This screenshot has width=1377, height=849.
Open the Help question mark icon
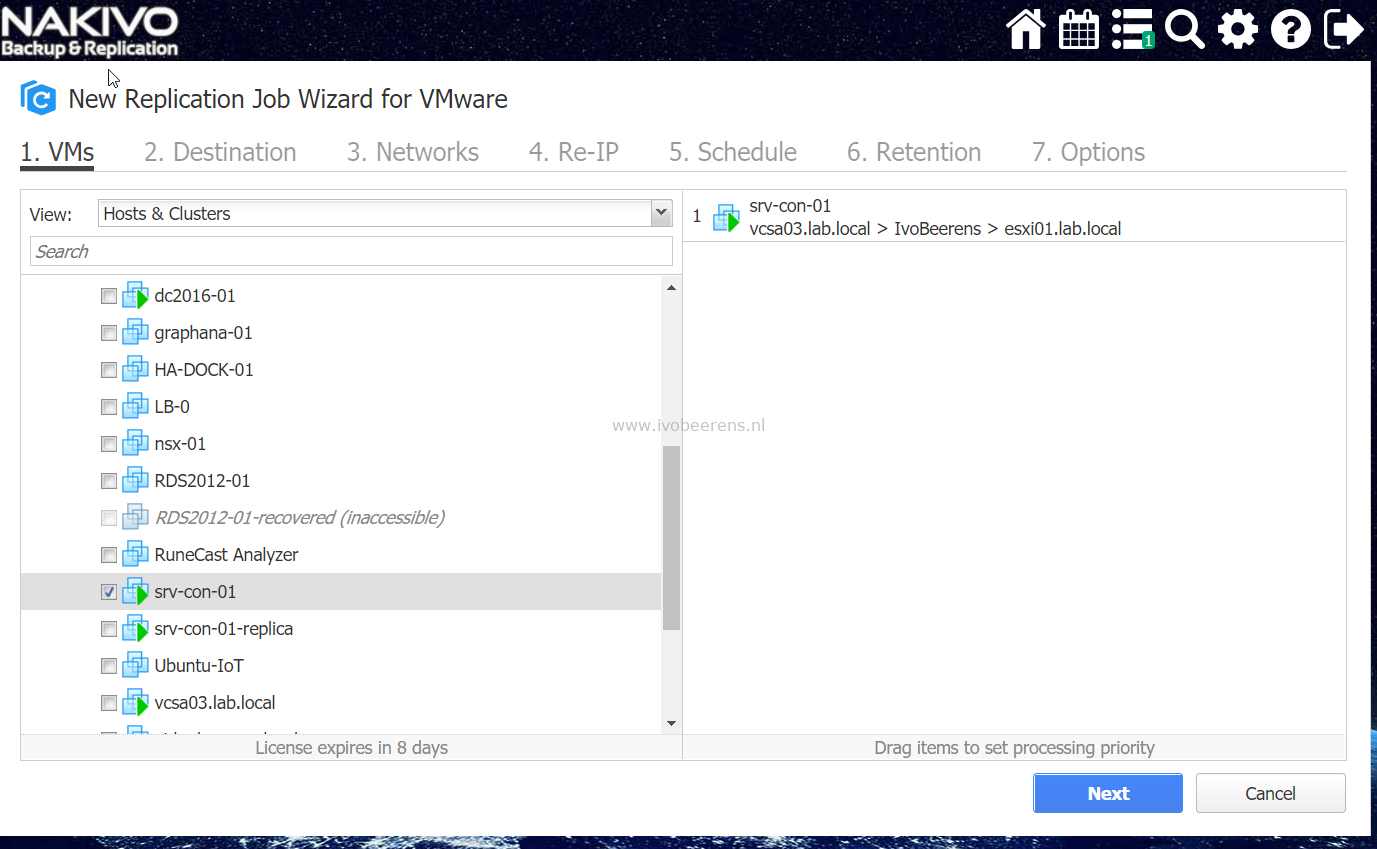click(1291, 29)
